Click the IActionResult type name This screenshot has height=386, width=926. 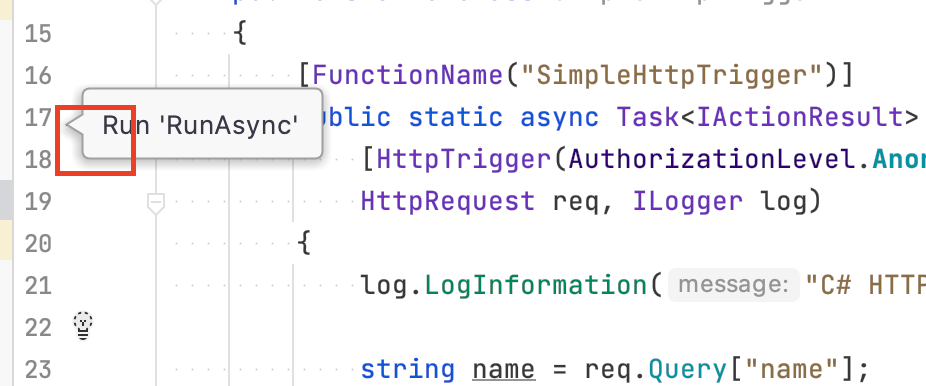pyautogui.click(x=800, y=117)
